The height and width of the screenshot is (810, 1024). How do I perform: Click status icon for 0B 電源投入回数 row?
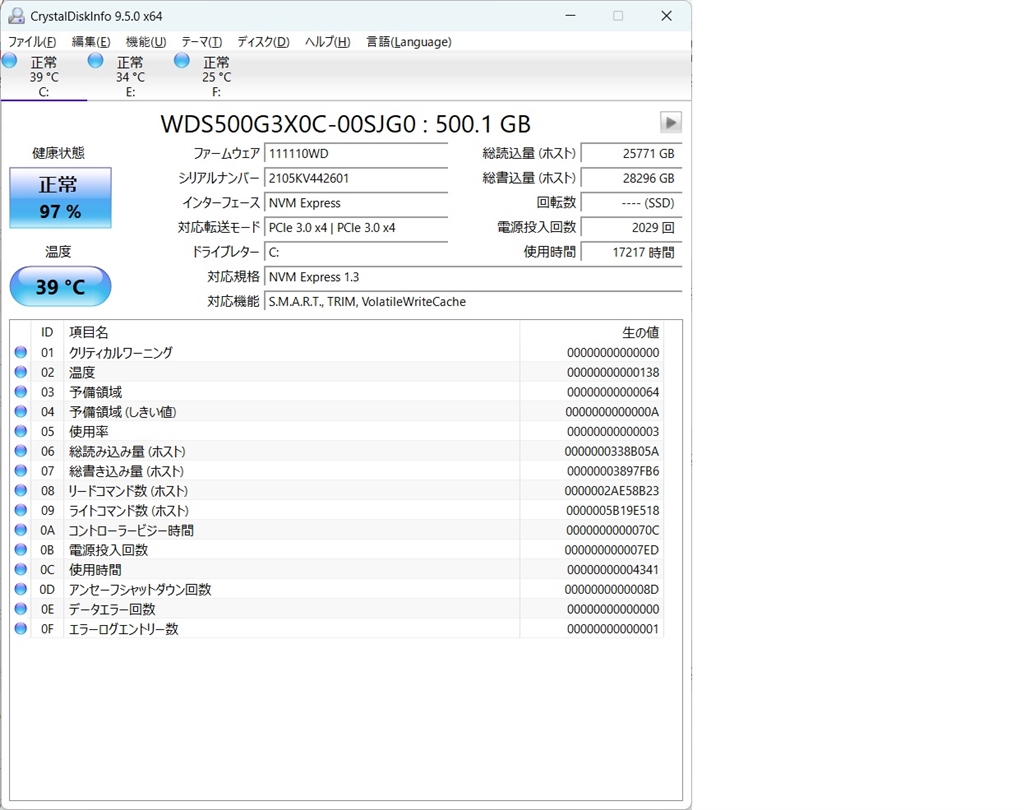click(x=21, y=549)
